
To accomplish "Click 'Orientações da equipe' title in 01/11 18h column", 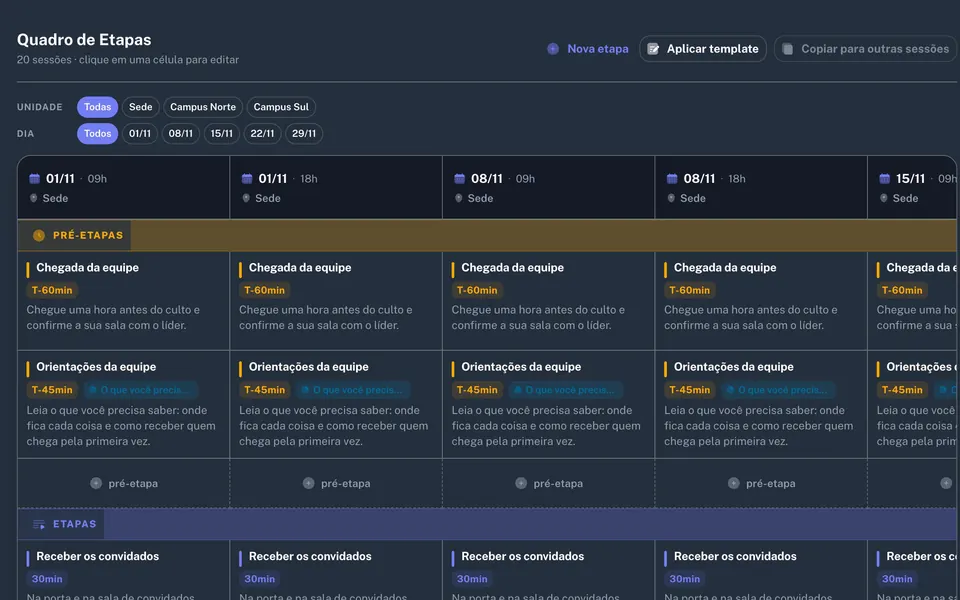I will coord(309,367).
